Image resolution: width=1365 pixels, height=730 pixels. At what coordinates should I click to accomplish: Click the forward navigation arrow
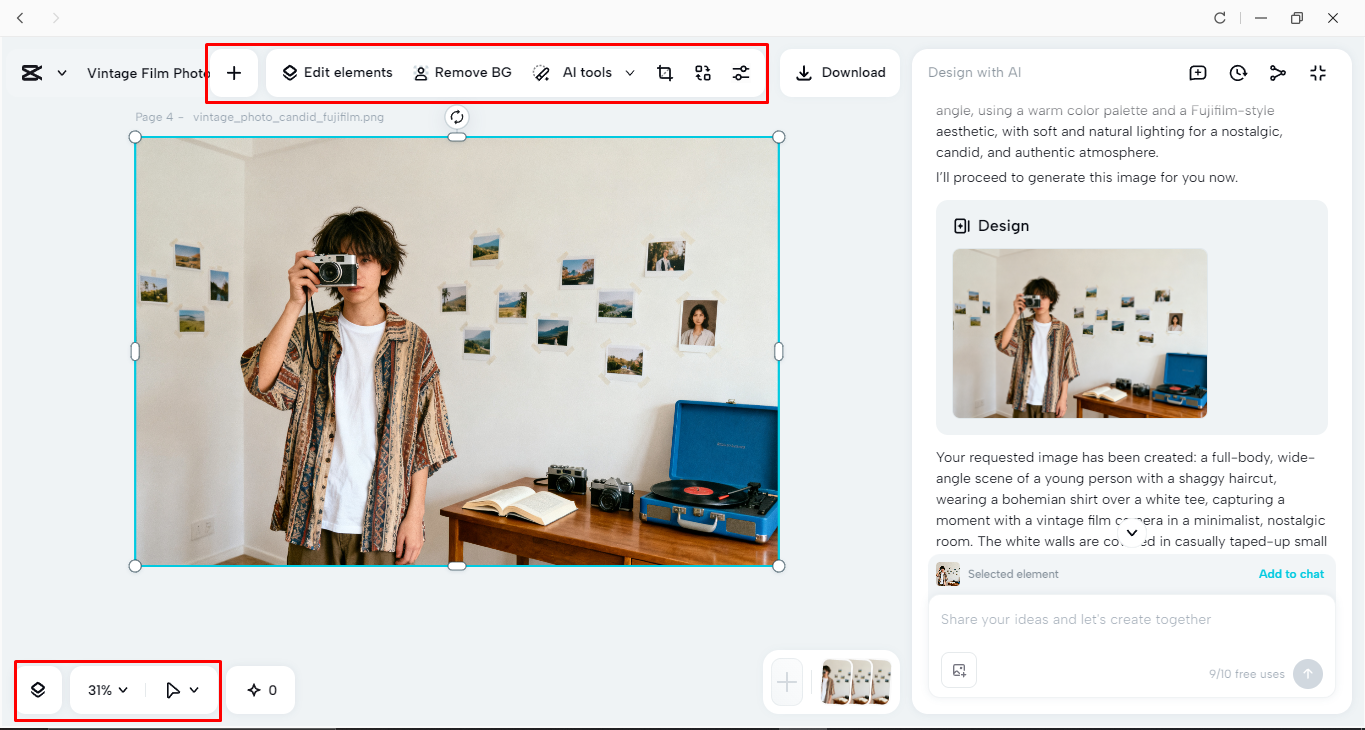tap(55, 18)
